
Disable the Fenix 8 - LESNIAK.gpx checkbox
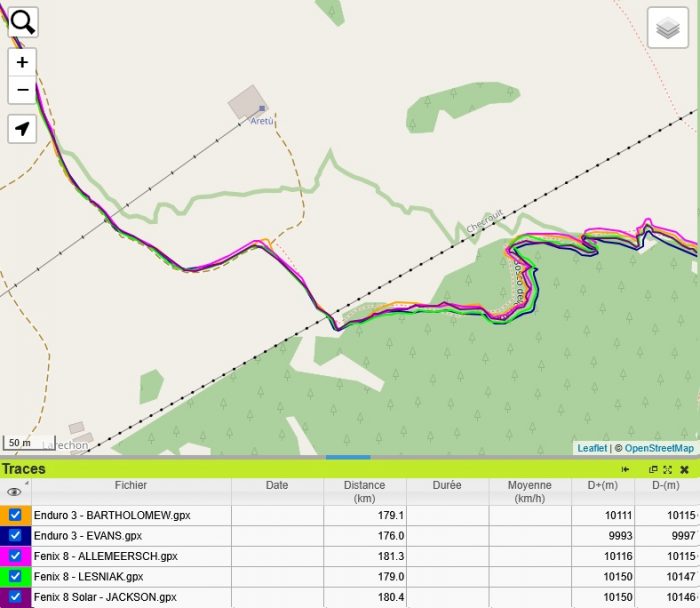click(x=15, y=577)
